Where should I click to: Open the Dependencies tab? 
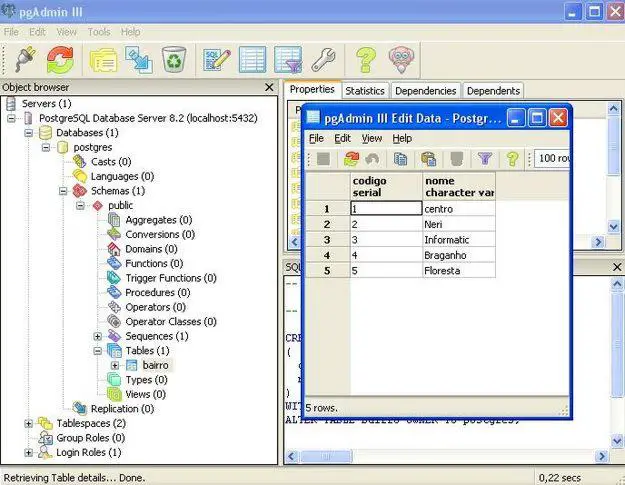(x=427, y=91)
